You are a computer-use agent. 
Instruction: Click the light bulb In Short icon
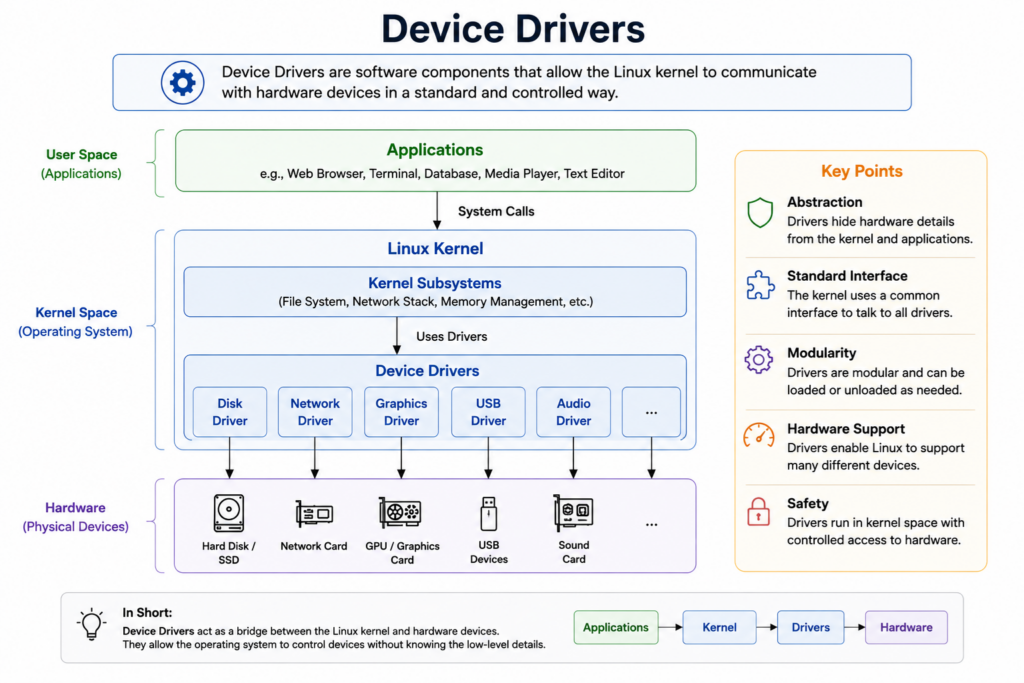(91, 624)
